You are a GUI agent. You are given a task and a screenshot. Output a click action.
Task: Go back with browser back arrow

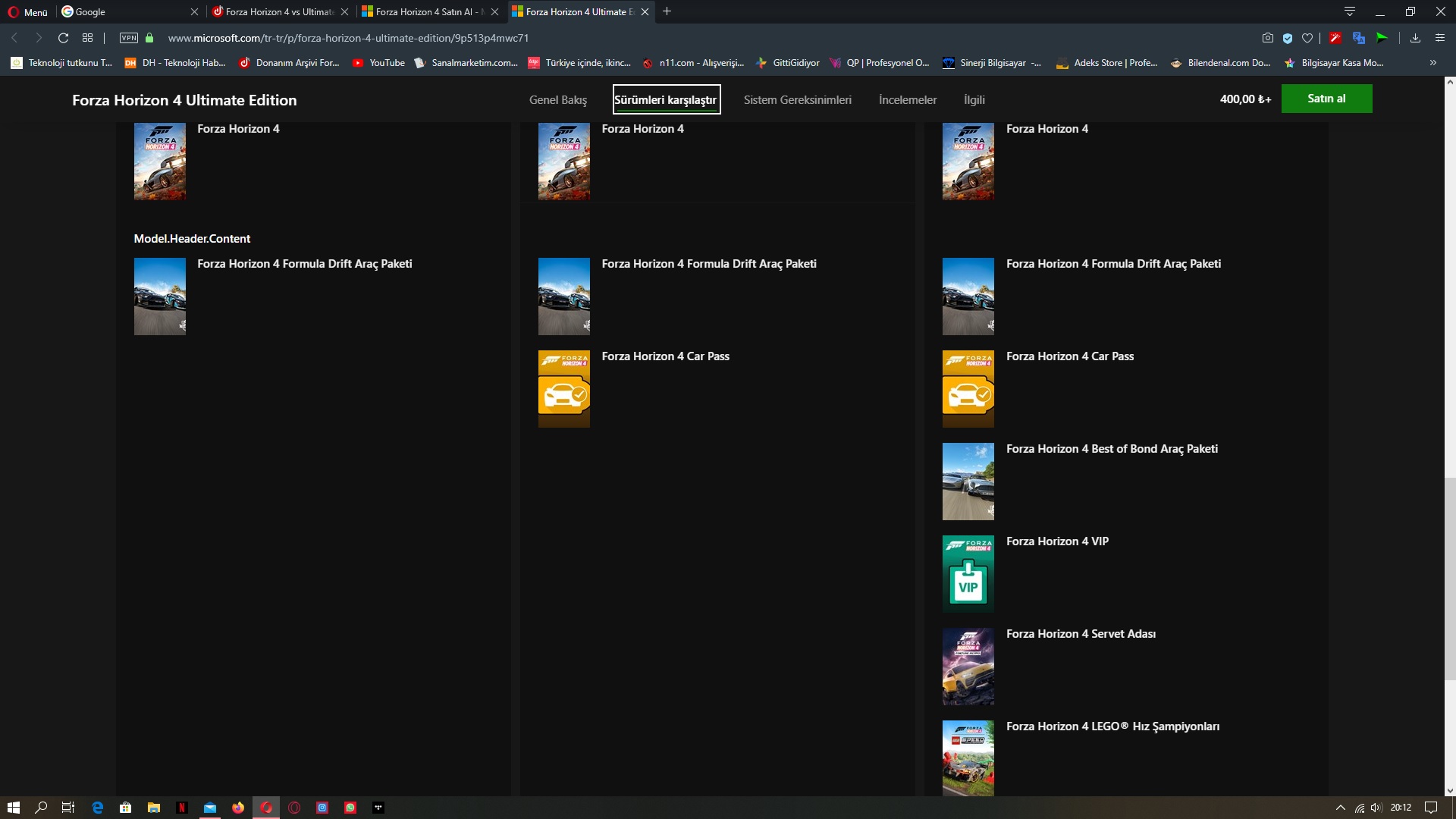(14, 38)
